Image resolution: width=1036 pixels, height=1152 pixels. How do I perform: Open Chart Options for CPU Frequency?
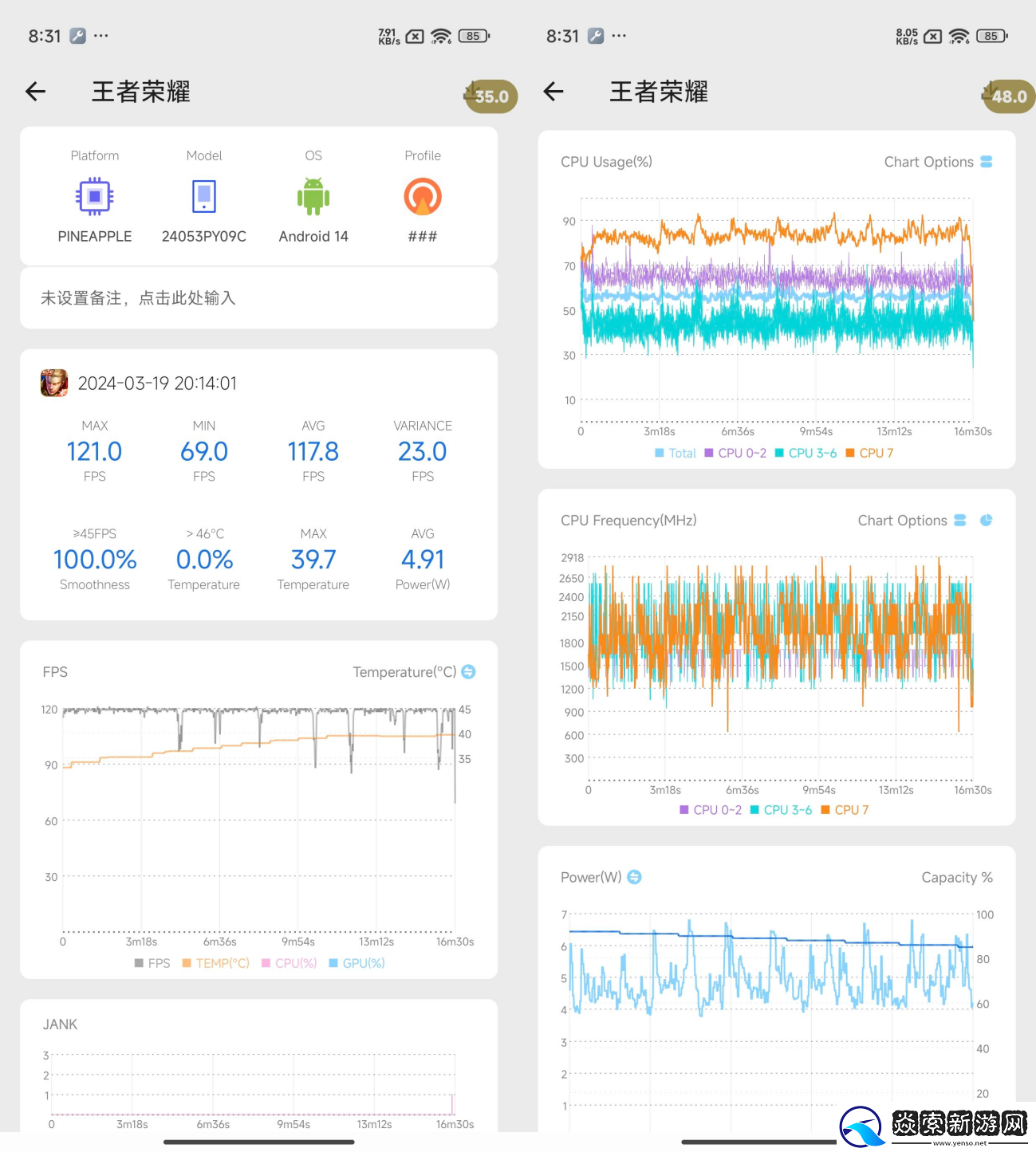click(x=912, y=521)
